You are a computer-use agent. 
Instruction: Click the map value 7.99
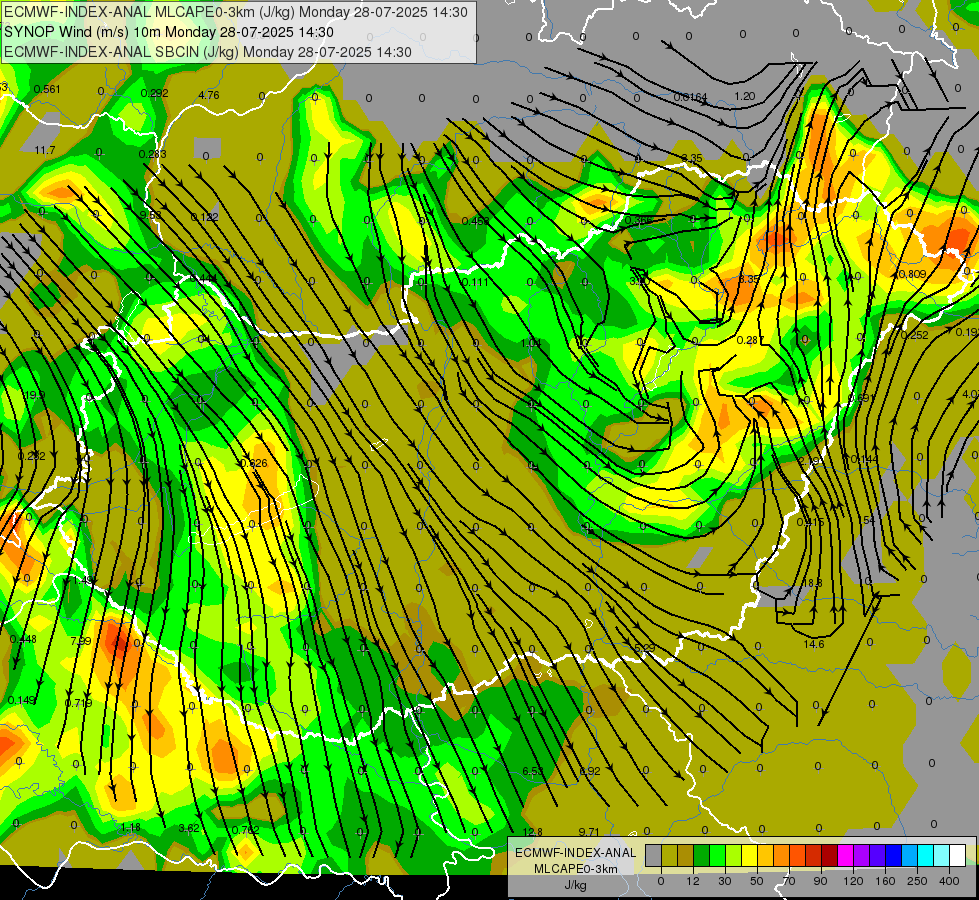tap(81, 641)
